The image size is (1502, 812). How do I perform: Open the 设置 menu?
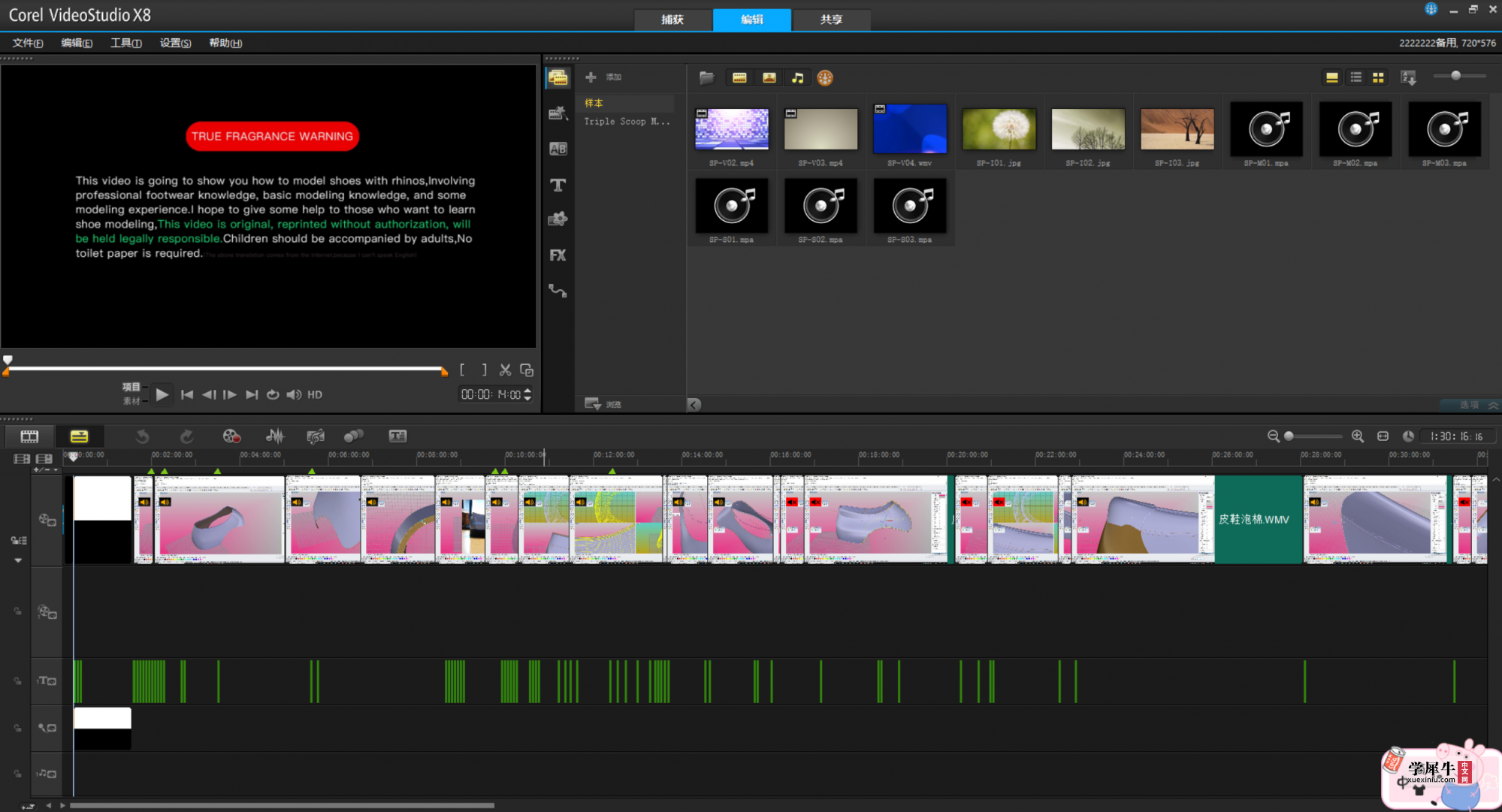pos(175,43)
